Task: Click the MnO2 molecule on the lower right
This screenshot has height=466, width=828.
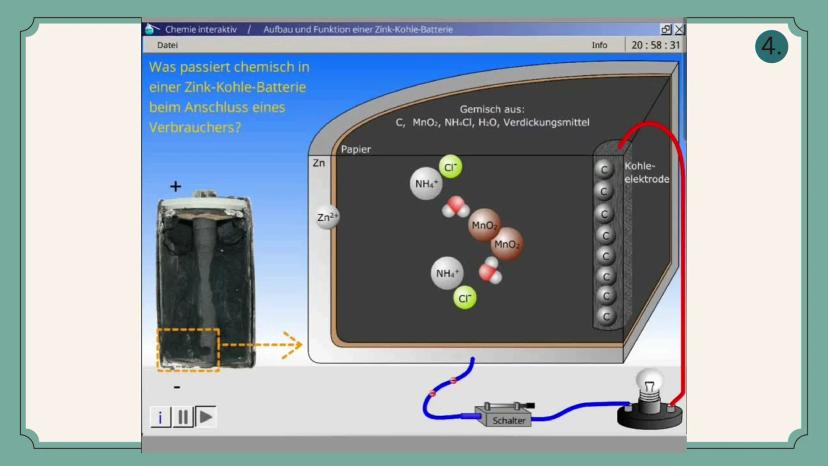Action: (x=507, y=244)
